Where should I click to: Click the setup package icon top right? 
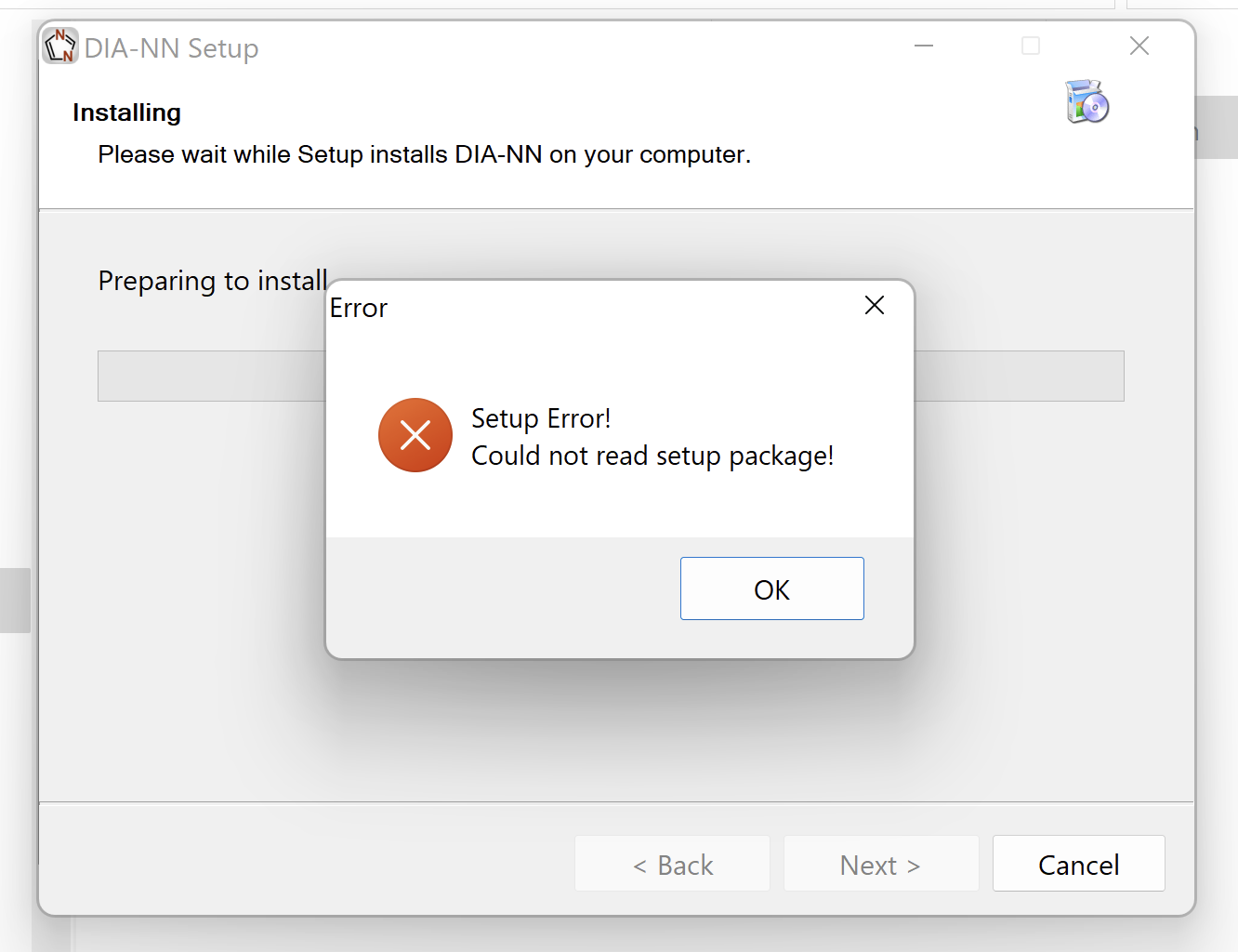tap(1086, 102)
